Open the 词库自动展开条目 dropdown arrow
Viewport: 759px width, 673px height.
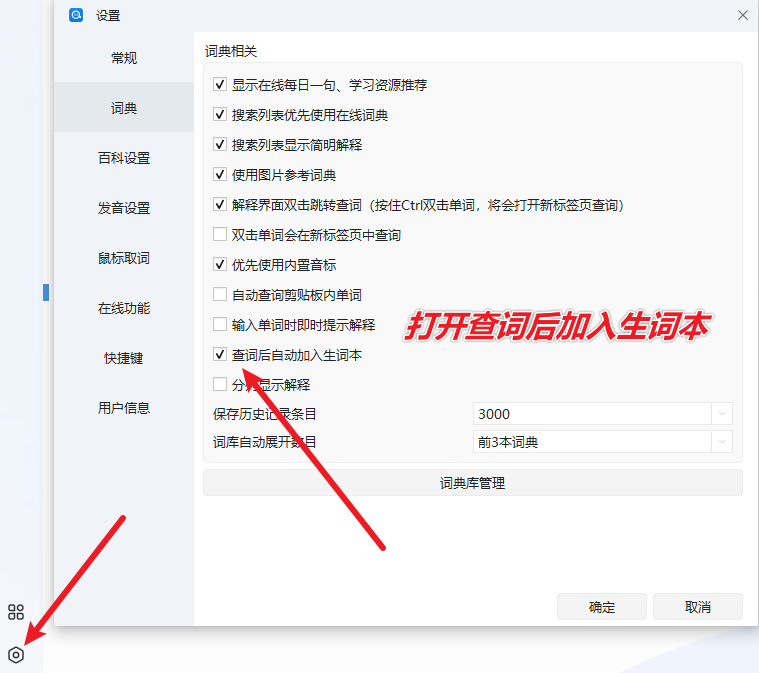click(x=721, y=442)
